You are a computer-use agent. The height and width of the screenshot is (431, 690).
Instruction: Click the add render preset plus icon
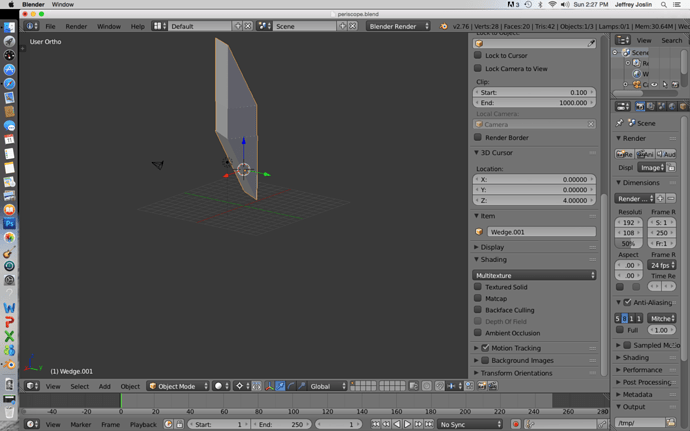[661, 198]
